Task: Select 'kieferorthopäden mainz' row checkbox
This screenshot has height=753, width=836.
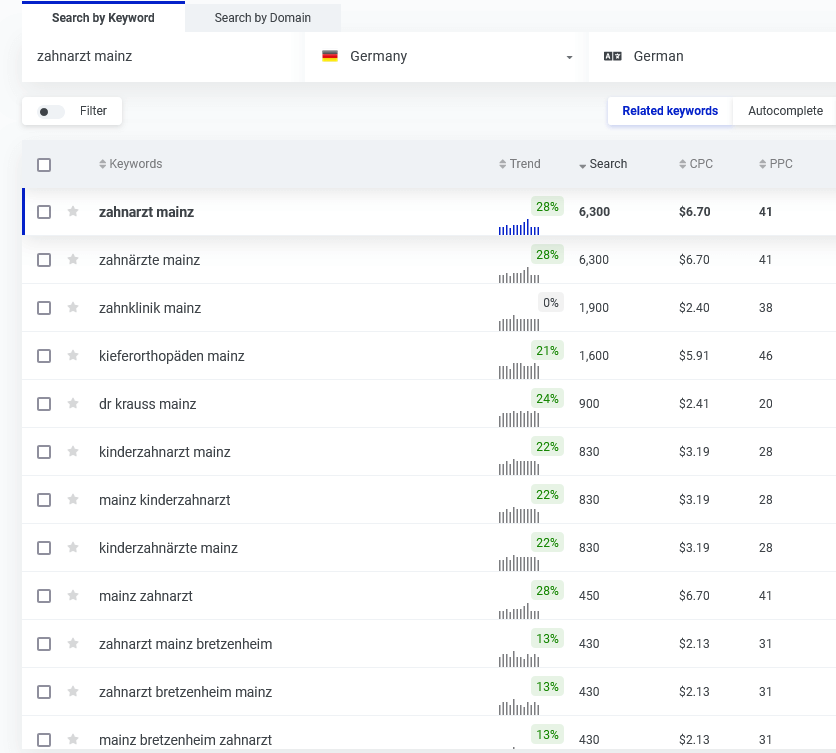Action: [x=44, y=356]
